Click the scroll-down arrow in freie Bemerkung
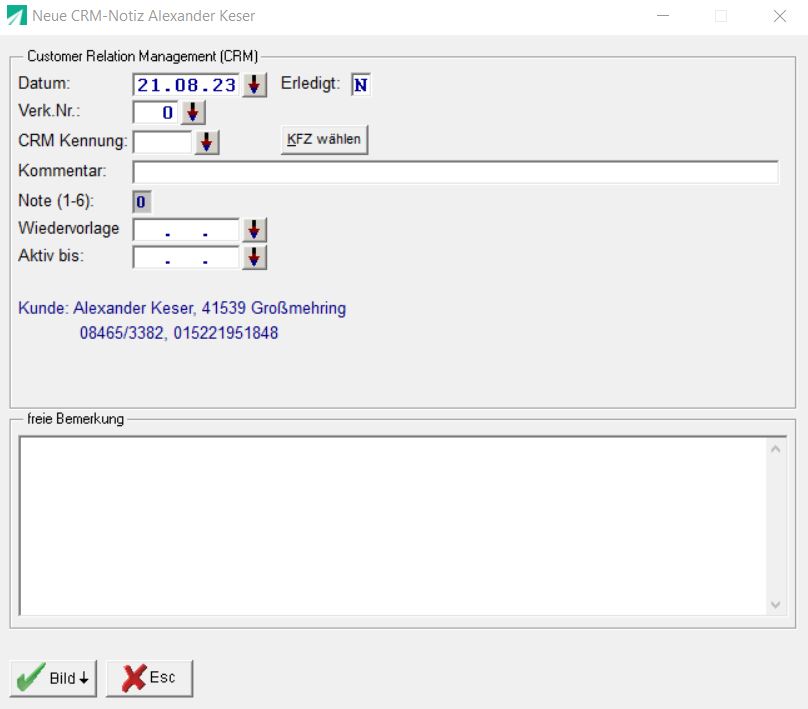This screenshot has height=709, width=808. [x=775, y=603]
